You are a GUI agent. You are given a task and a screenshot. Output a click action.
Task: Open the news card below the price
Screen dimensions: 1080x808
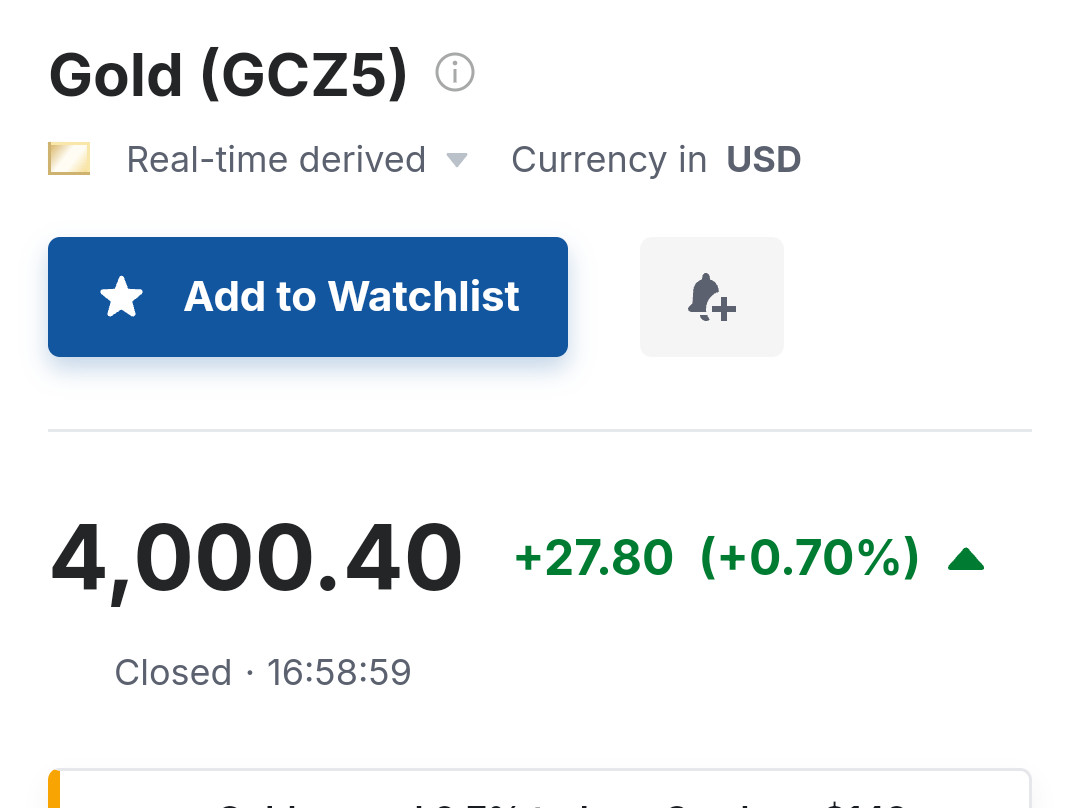pyautogui.click(x=540, y=789)
